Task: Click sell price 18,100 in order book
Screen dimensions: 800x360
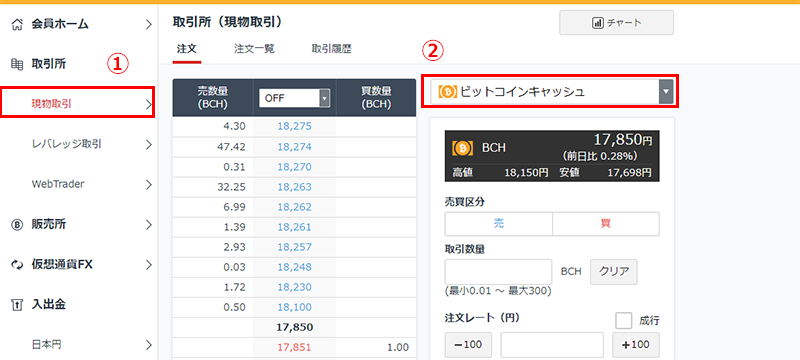Action: (294, 307)
